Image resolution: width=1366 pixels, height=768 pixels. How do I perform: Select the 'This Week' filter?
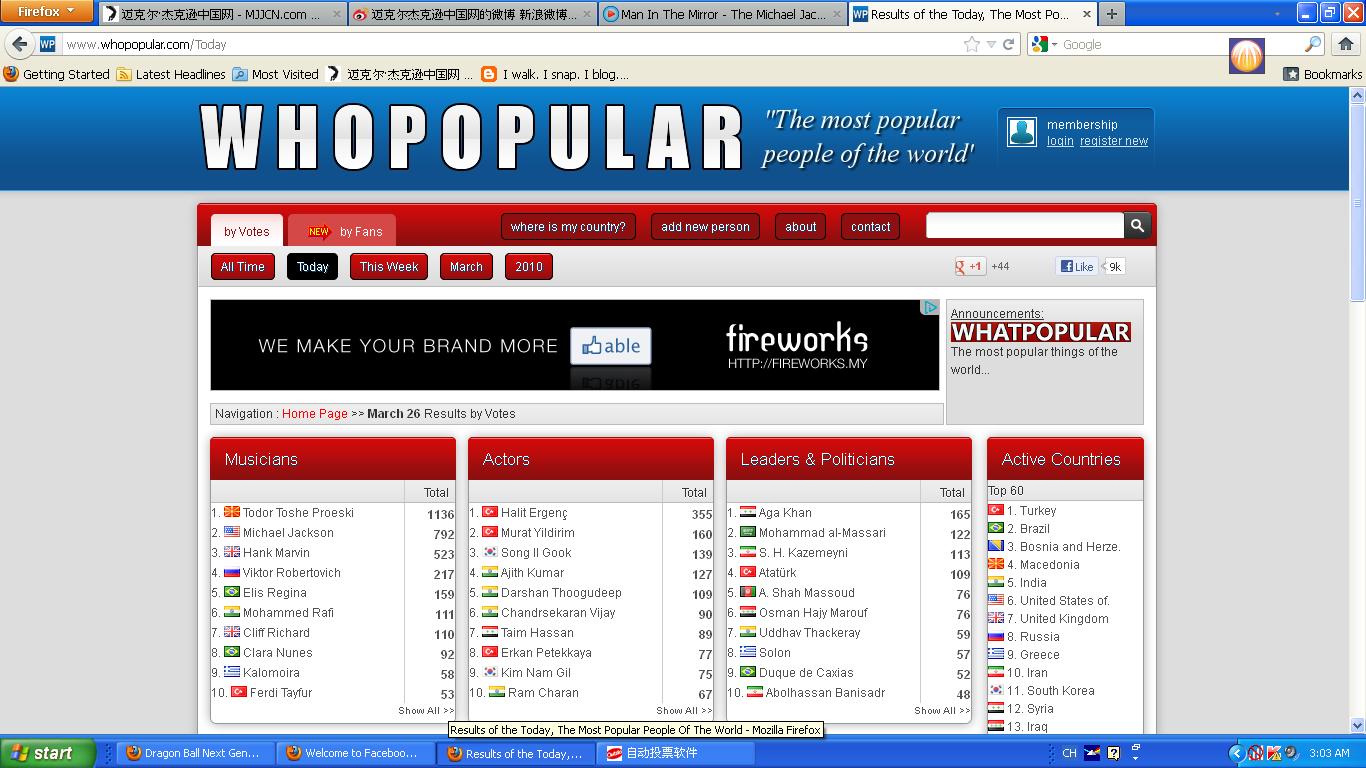(x=389, y=267)
